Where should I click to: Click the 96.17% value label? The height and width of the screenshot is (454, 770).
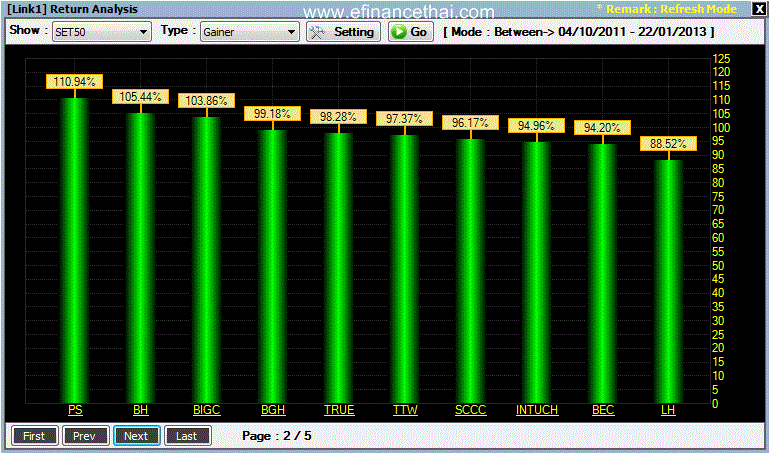(470, 123)
